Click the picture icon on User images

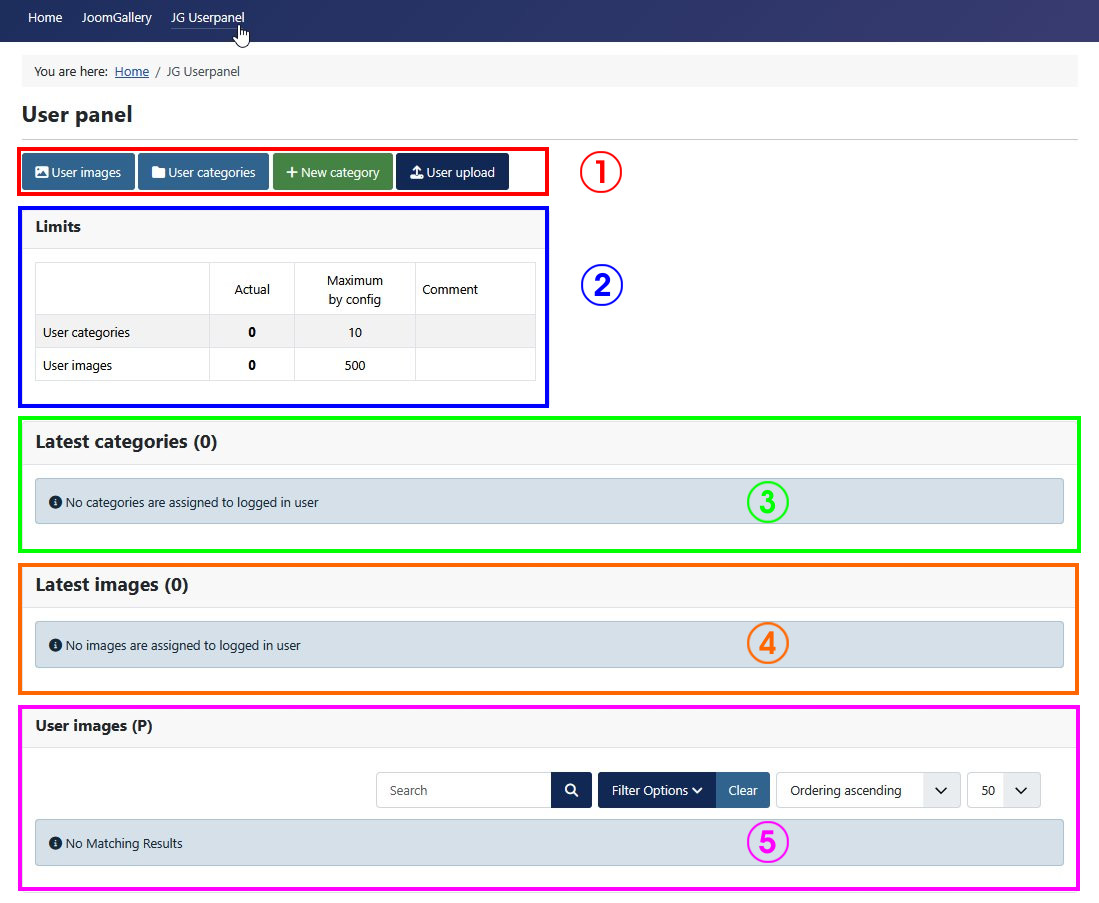(41, 172)
